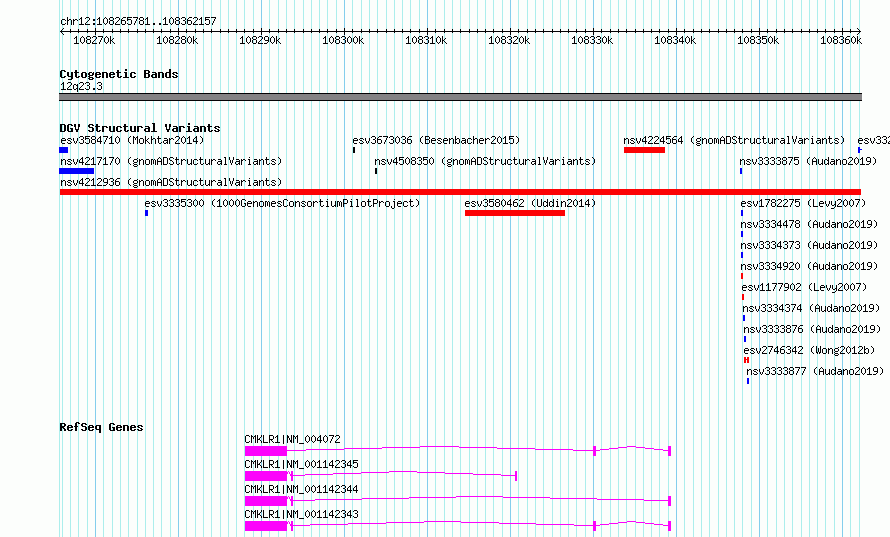
Task: Click the blue bar for nsv4217170
Action: (x=77, y=171)
